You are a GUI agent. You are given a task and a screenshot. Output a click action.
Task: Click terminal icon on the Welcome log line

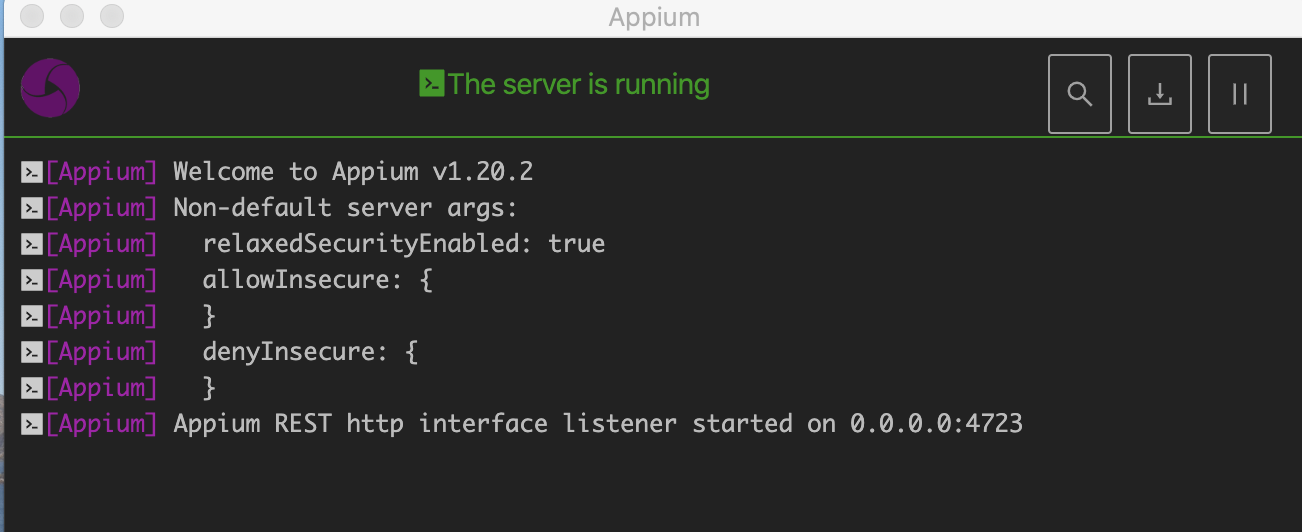pyautogui.click(x=31, y=172)
